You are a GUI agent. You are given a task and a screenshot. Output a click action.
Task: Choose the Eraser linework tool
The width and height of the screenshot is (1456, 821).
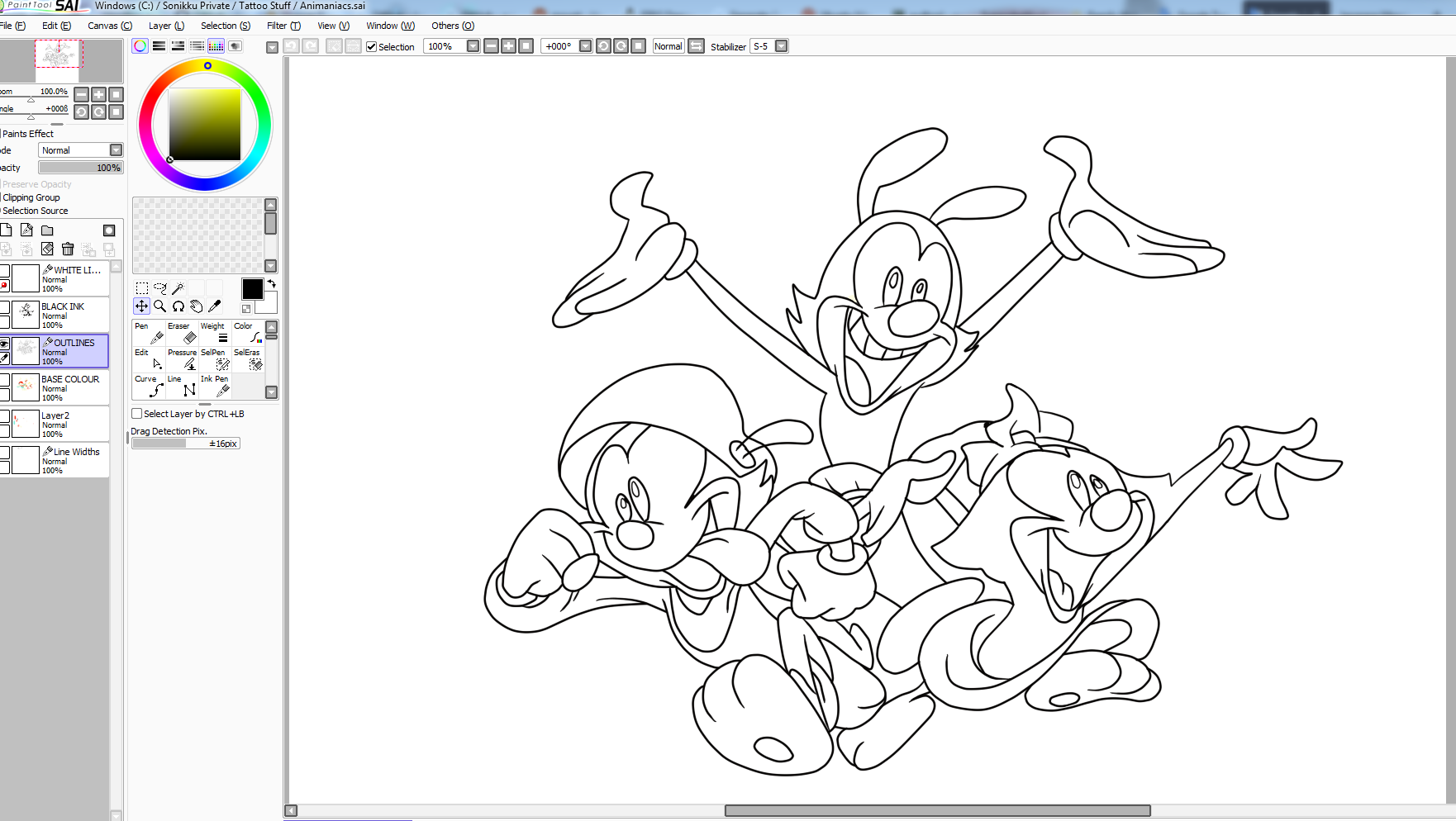coord(182,333)
